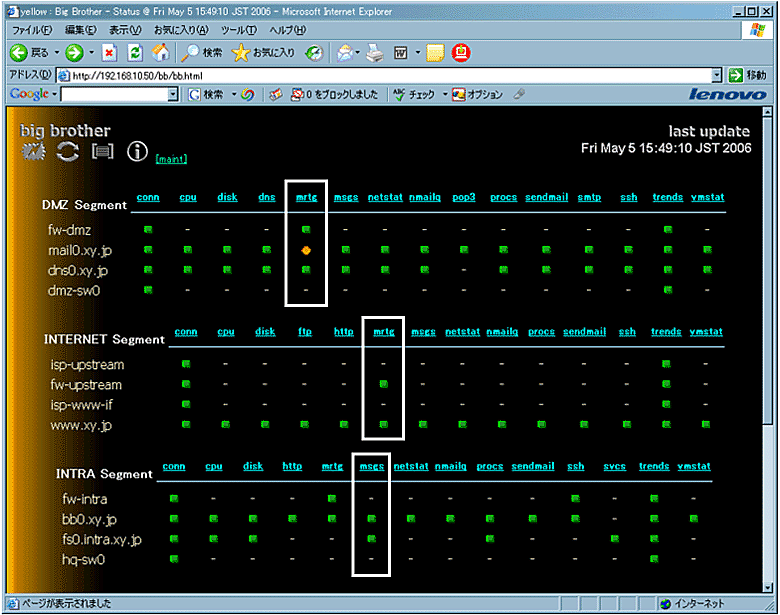780x615 pixels.
Task: Click the 移動 (Go) button
Action: 747,75
